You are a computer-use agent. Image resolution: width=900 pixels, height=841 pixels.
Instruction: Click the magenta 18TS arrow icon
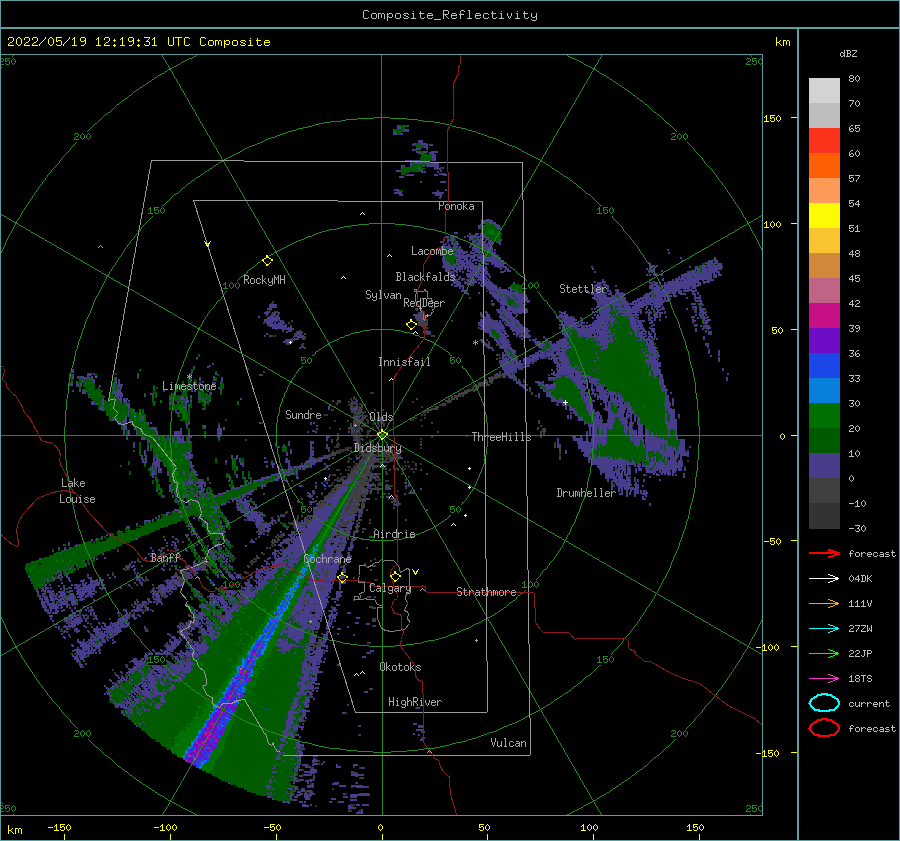click(x=824, y=679)
